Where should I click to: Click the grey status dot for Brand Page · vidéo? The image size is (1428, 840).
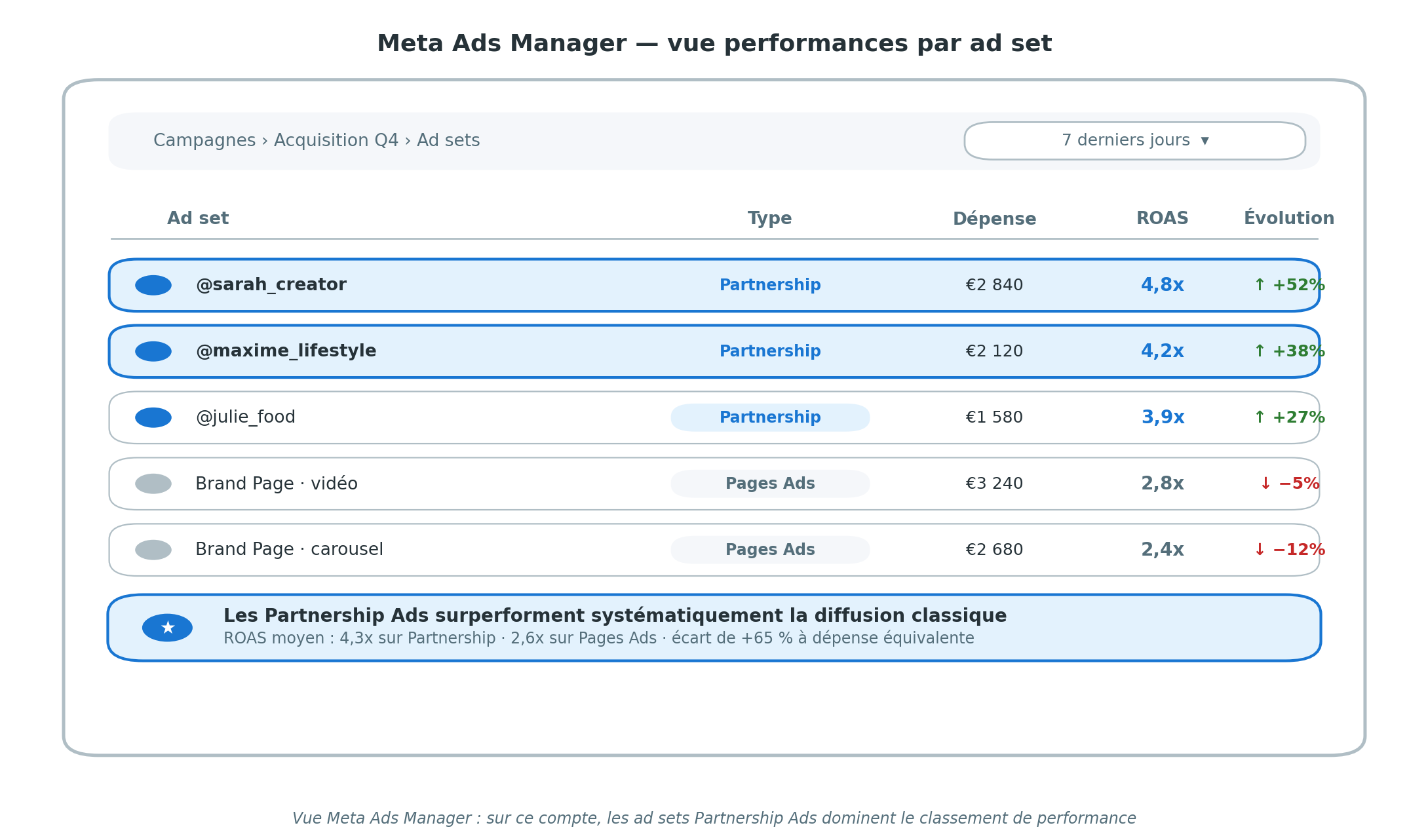pyautogui.click(x=153, y=484)
